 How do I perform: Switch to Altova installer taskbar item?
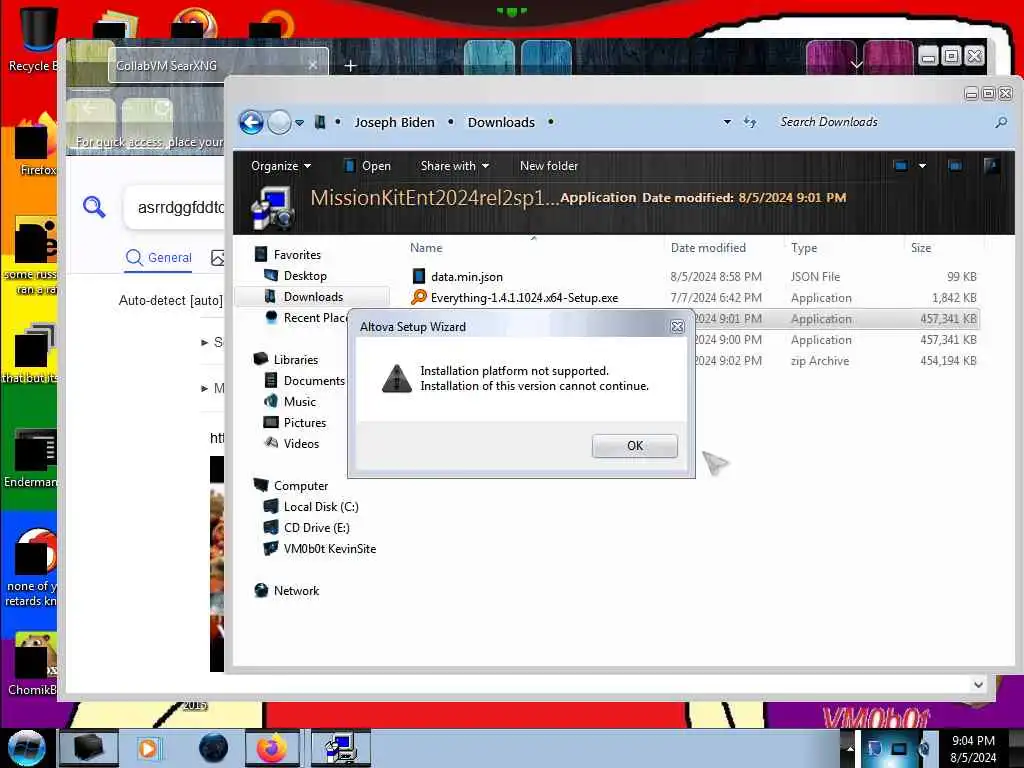coord(340,748)
